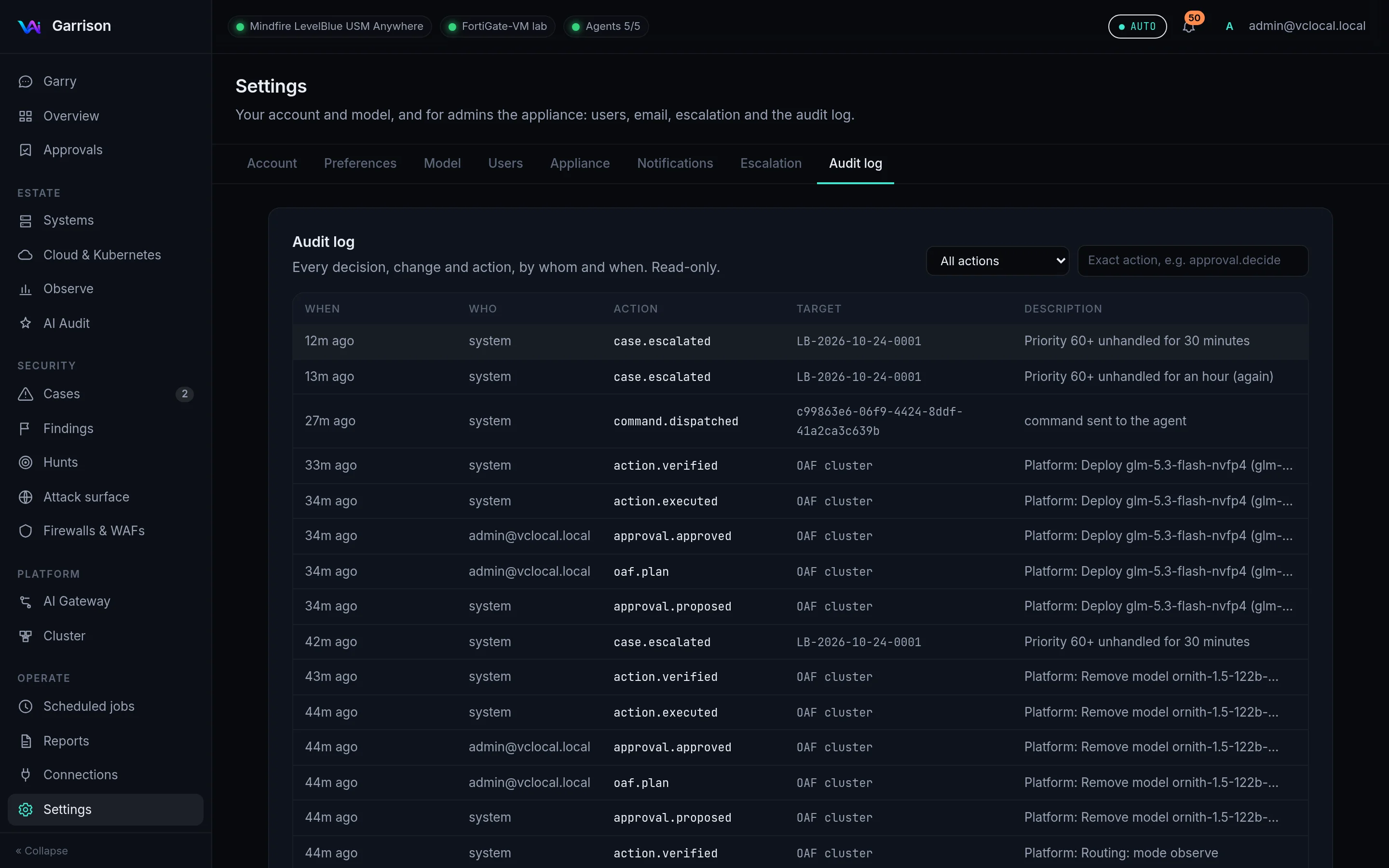Open the Model tab
This screenshot has width=1389, height=868.
point(442,163)
